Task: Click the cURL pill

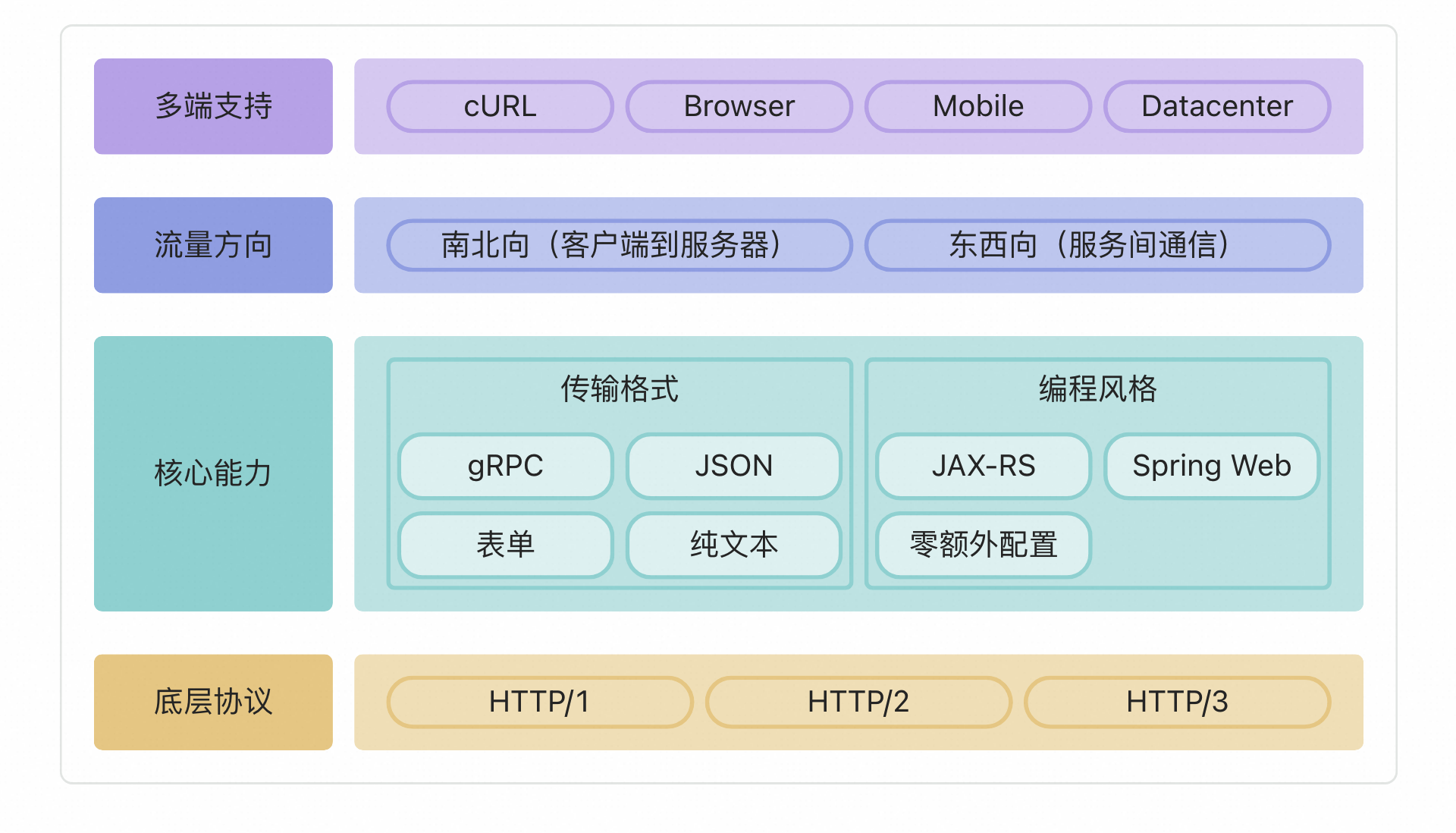Action: pos(500,106)
